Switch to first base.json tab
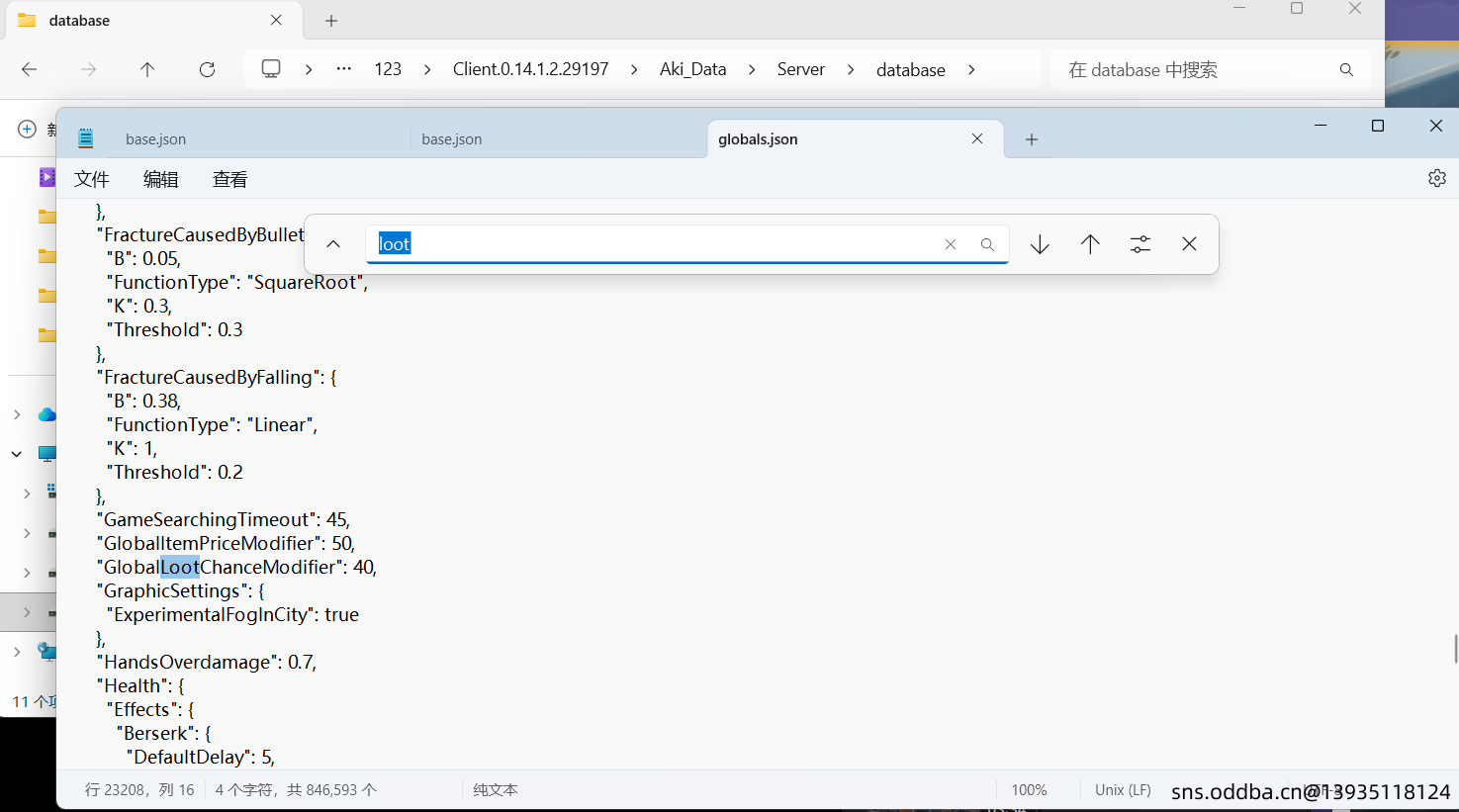 click(155, 139)
